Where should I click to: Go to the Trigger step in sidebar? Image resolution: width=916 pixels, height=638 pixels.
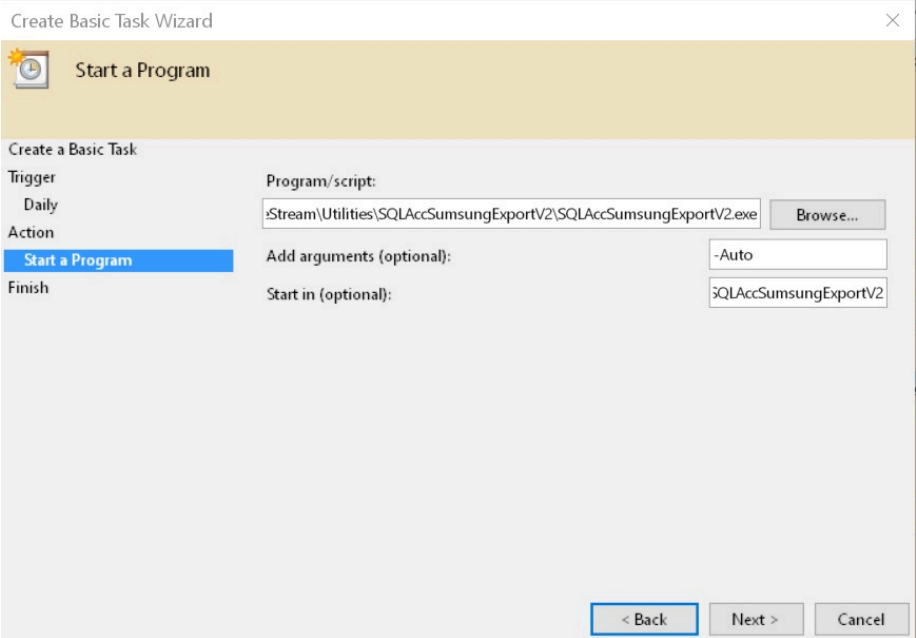32,177
